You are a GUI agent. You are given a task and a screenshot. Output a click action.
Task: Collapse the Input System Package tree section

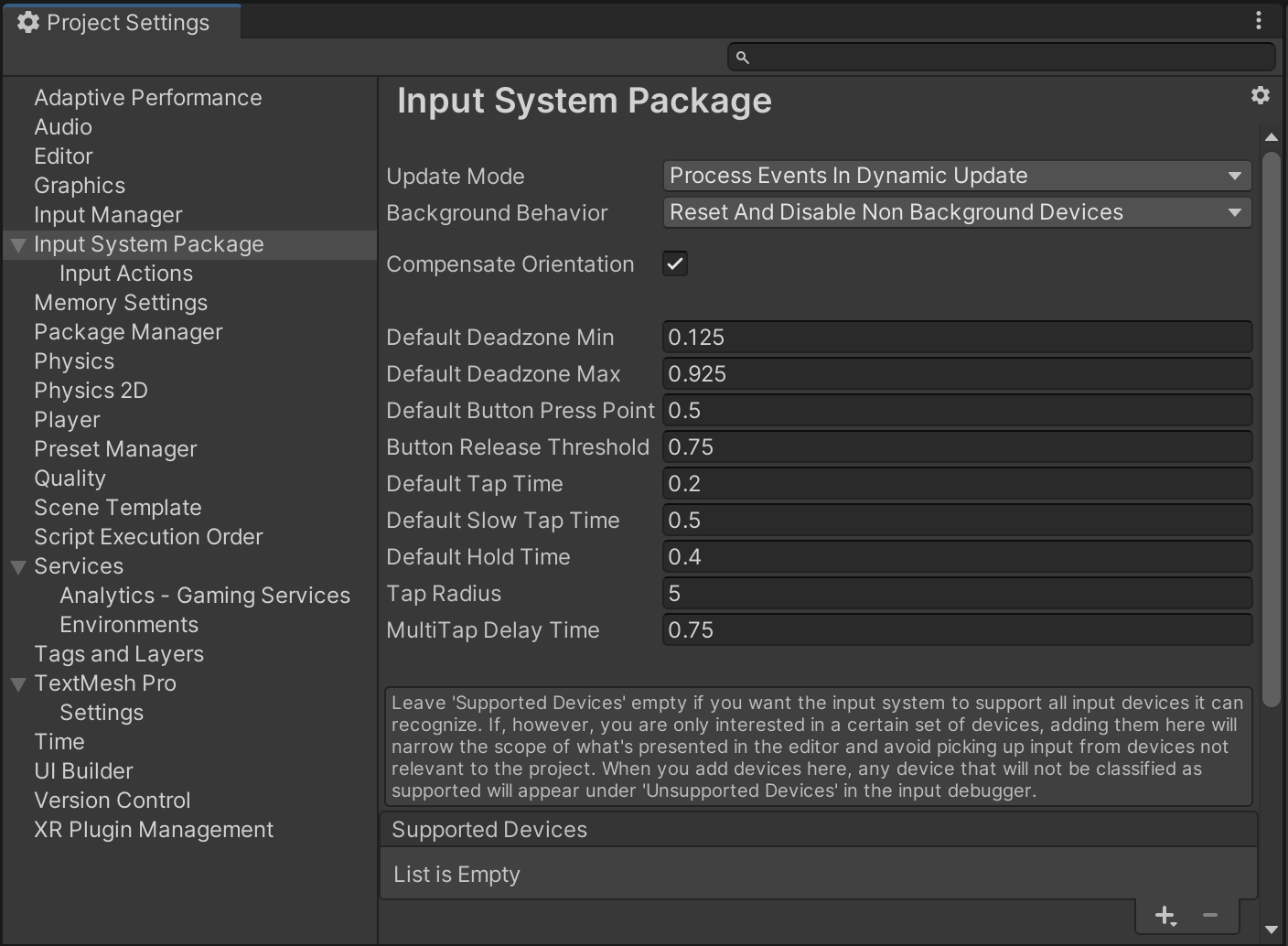[16, 244]
